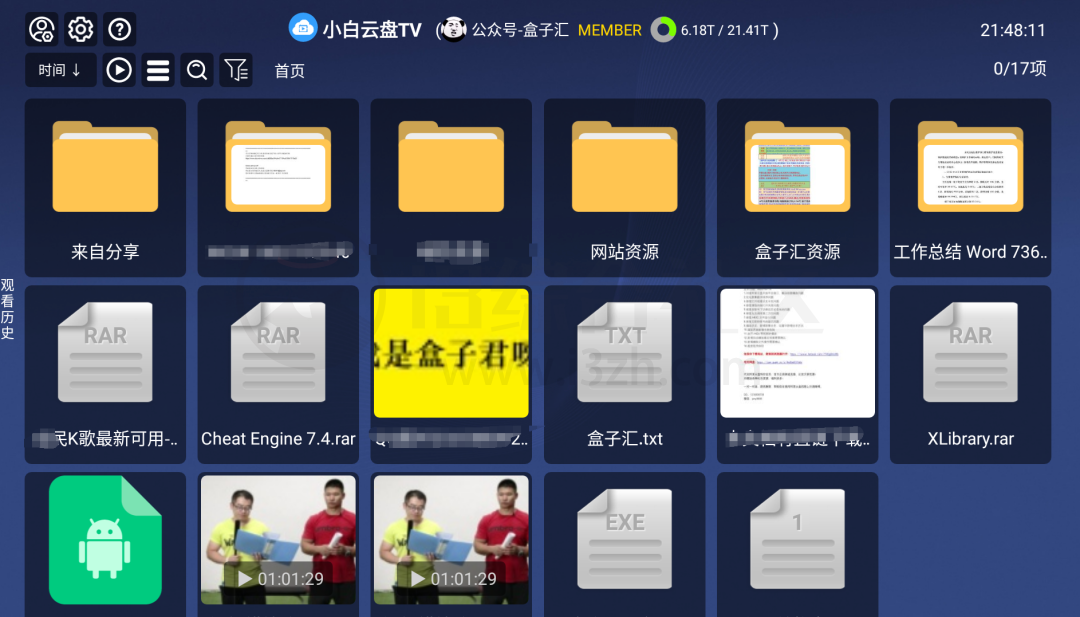Open the account user icon
The height and width of the screenshot is (617, 1080).
42,30
